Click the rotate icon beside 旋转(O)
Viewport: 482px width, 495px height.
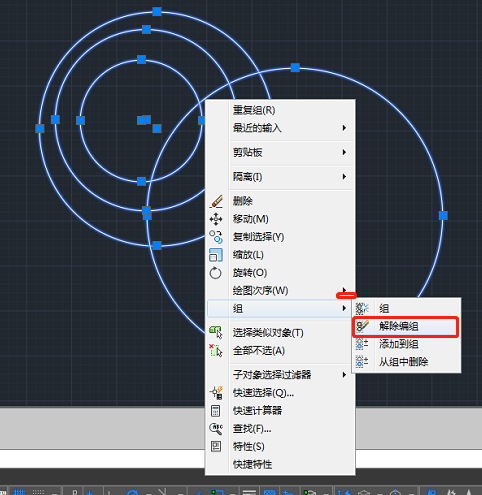tap(215, 273)
